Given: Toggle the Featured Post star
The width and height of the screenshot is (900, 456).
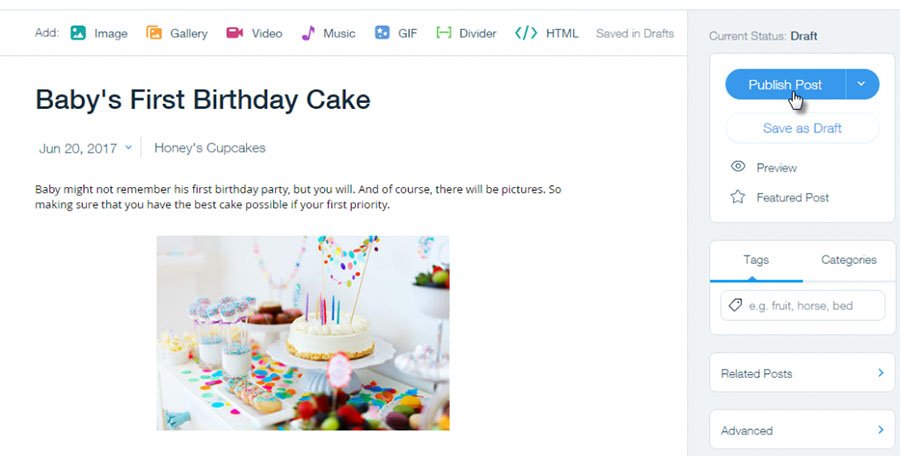Looking at the screenshot, I should click(738, 197).
